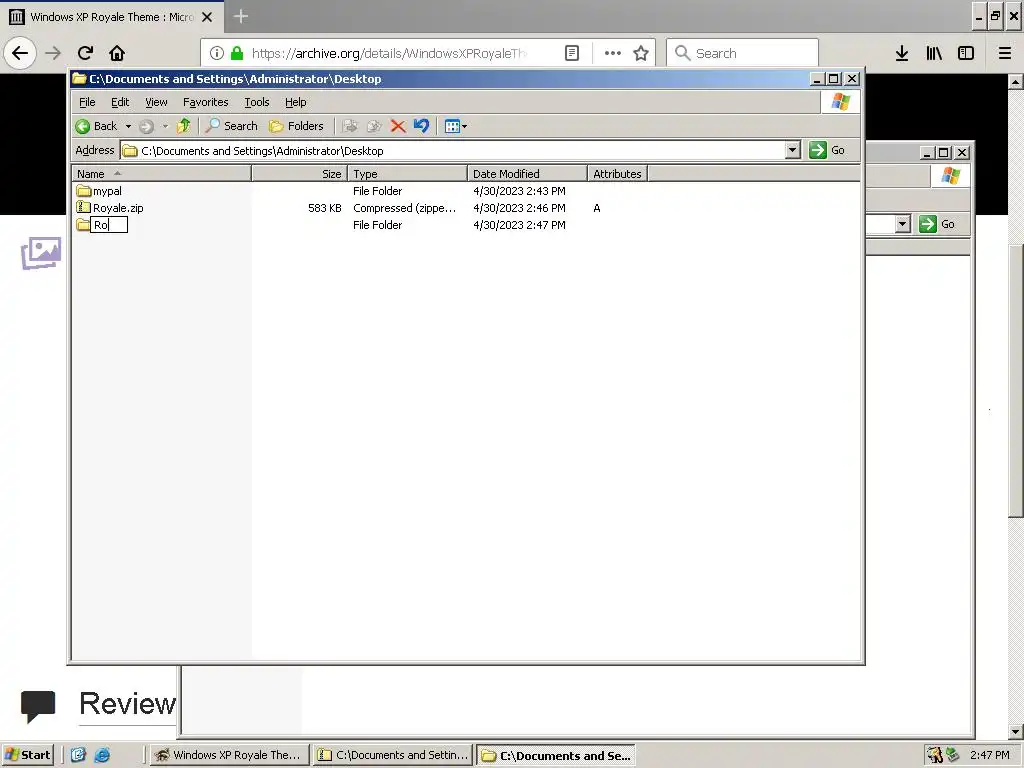Select the 'mypal' file name
Image resolution: width=1024 pixels, height=768 pixels.
click(x=107, y=191)
